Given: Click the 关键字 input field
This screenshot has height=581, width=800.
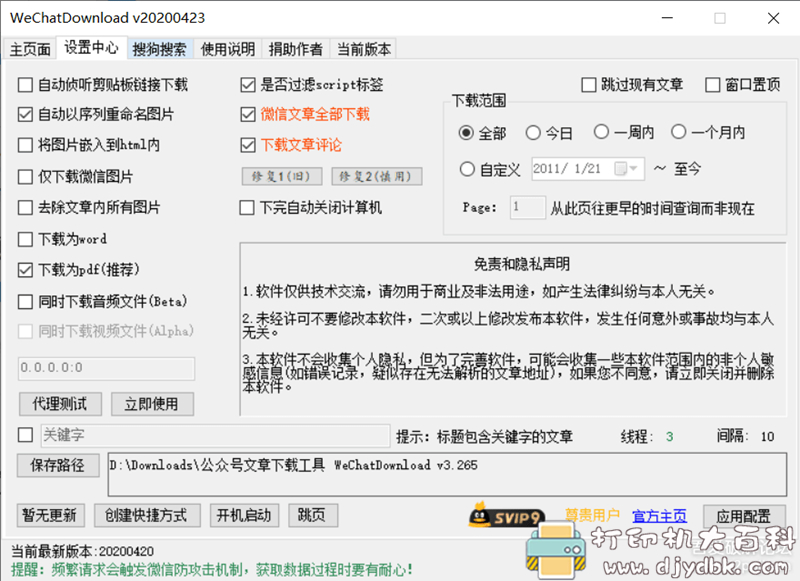Looking at the screenshot, I should click(x=215, y=436).
